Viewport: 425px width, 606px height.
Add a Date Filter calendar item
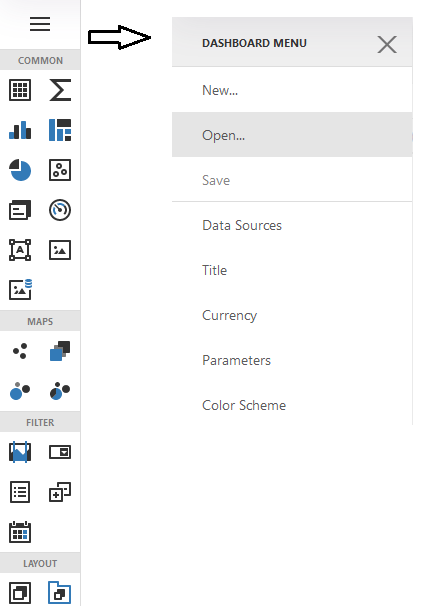[20, 532]
